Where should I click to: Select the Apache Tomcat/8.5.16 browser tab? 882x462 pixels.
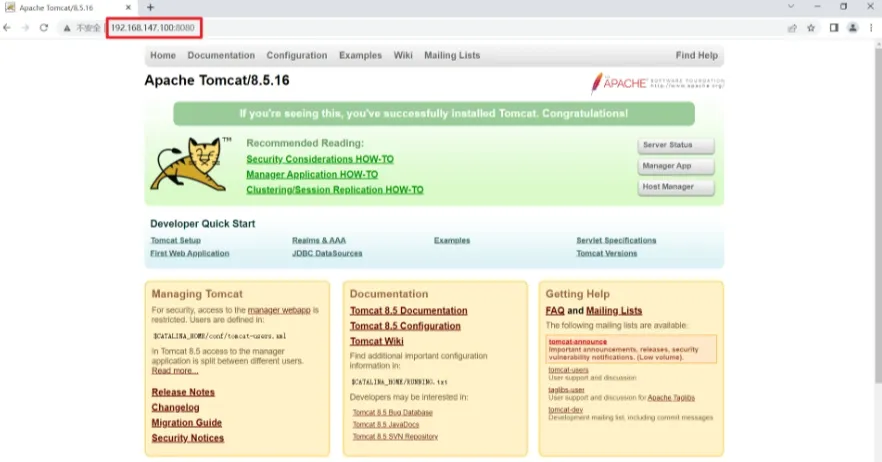coord(68,8)
